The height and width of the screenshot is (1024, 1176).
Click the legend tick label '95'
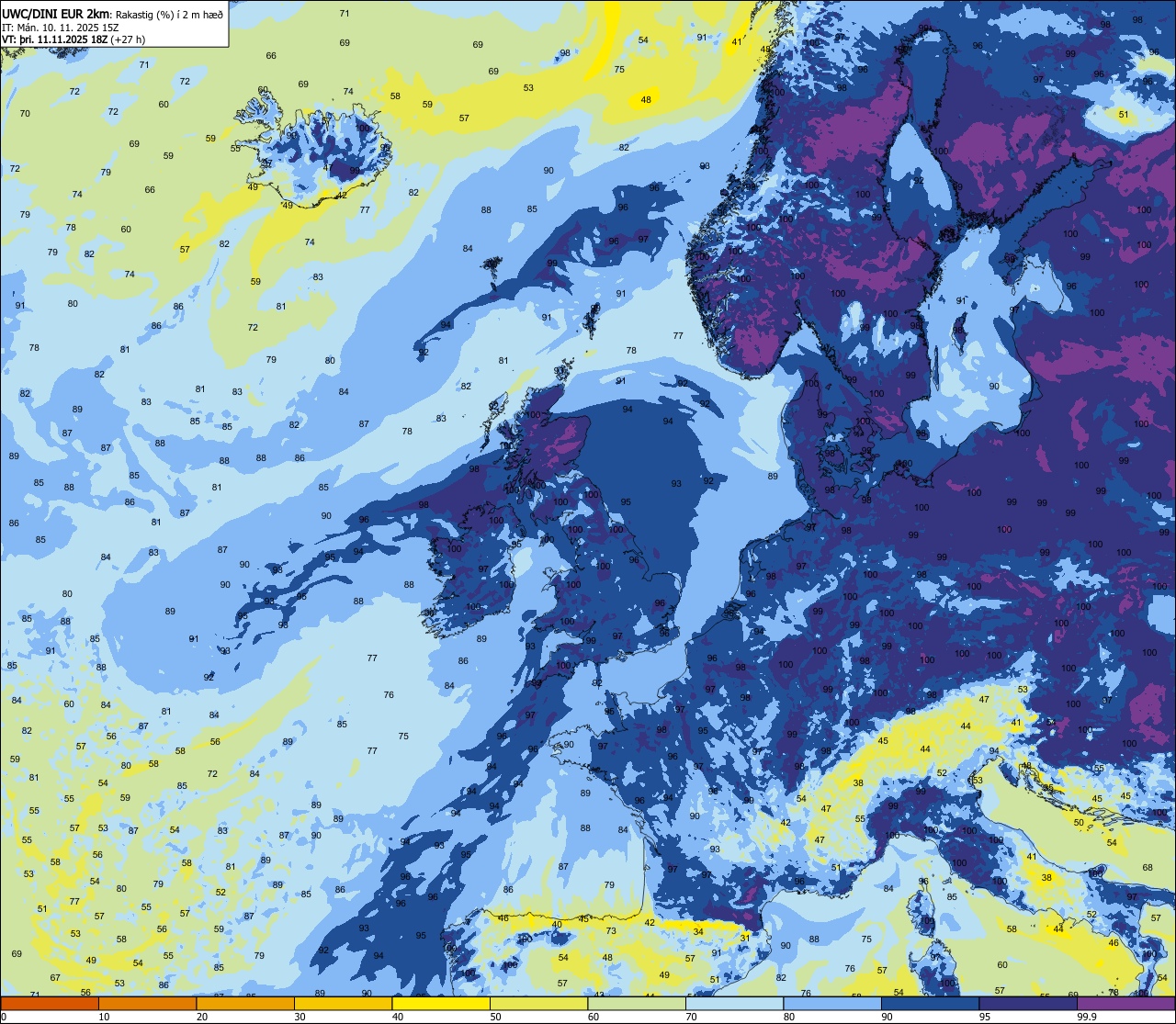(985, 1017)
